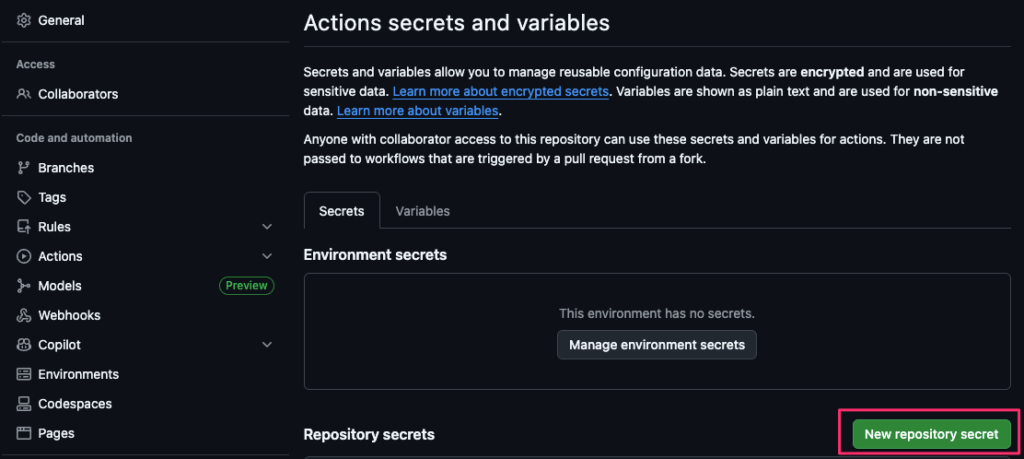The image size is (1024, 459).
Task: Switch to the Variables tab
Action: tap(423, 211)
